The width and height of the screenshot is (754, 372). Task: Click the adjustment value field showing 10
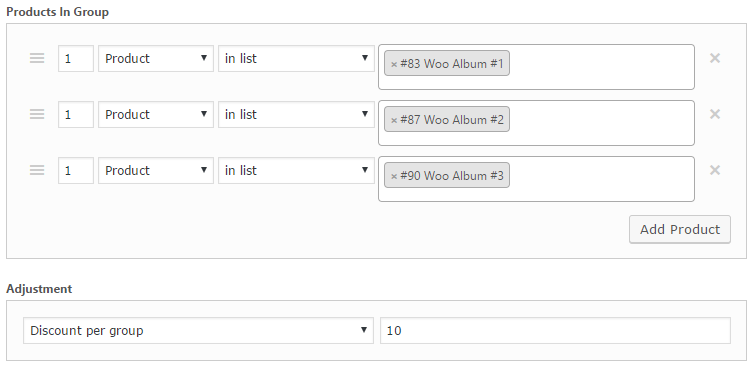[x=555, y=331]
